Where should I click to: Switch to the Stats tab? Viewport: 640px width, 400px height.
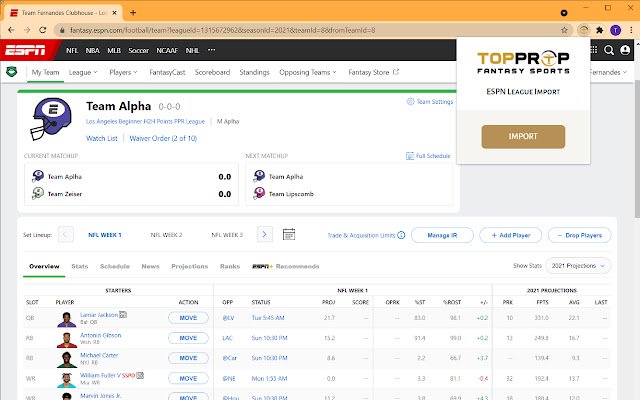(80, 266)
